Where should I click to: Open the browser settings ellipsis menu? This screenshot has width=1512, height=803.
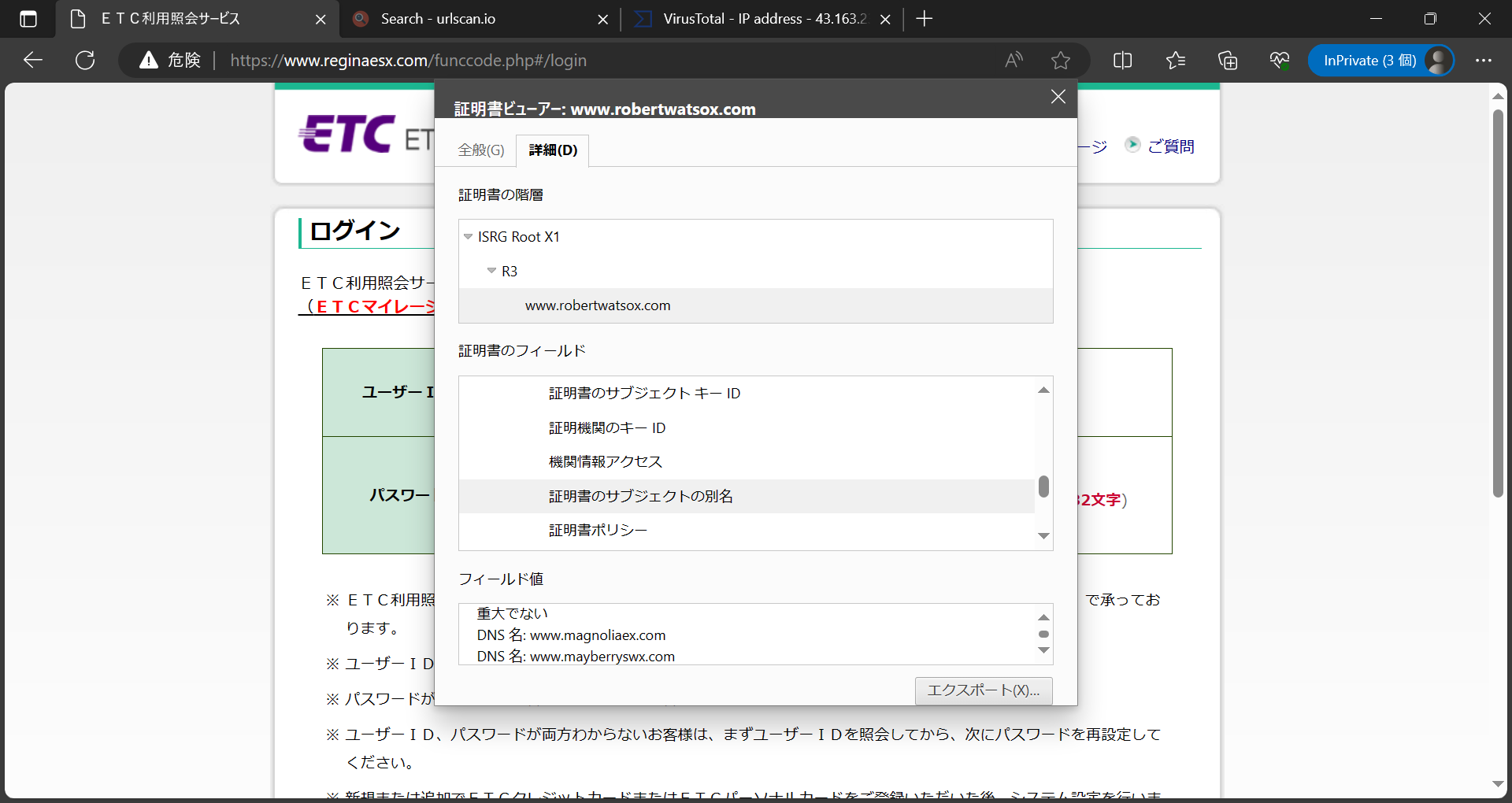1484,60
